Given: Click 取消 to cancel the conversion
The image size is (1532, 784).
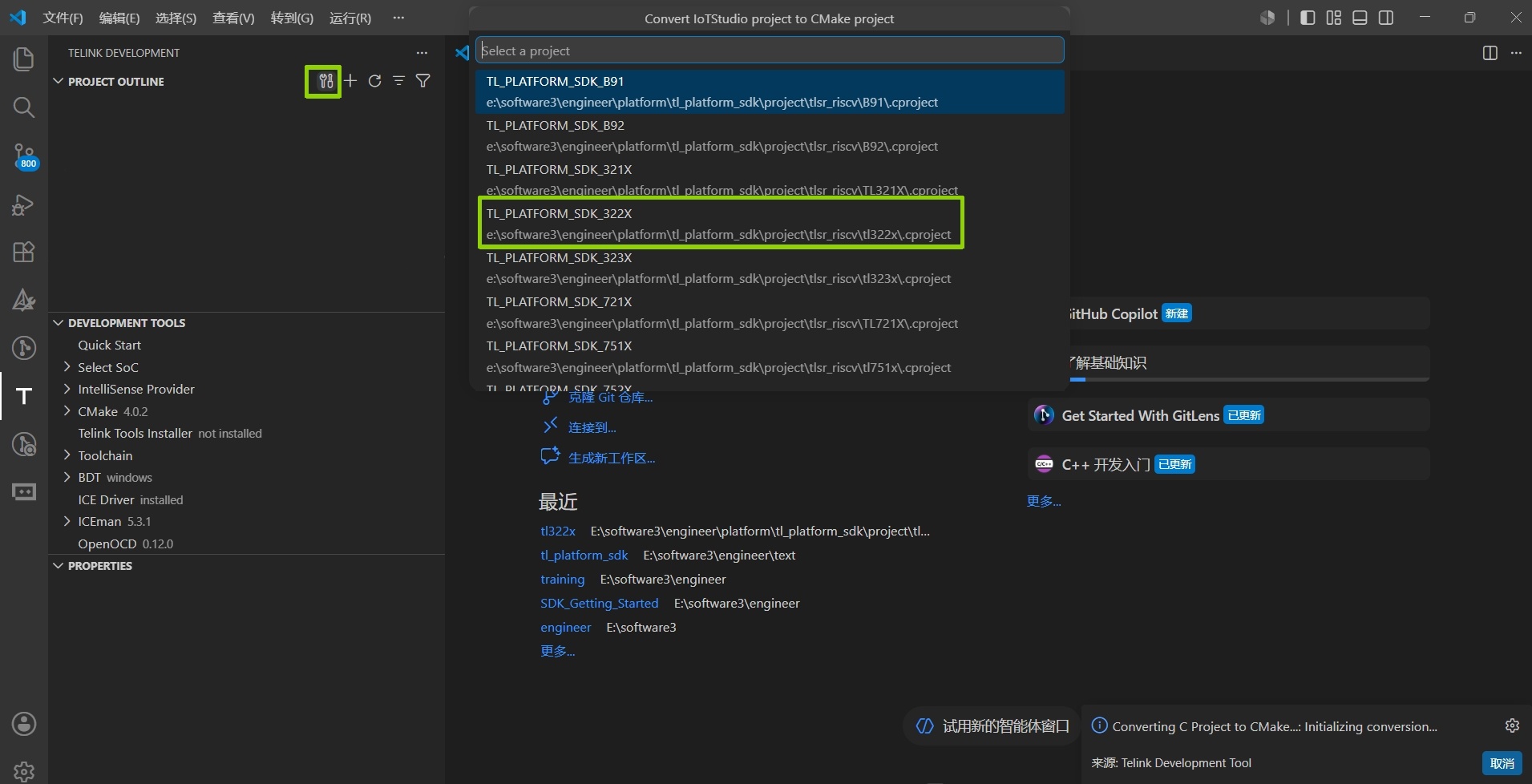Looking at the screenshot, I should pos(1502,763).
